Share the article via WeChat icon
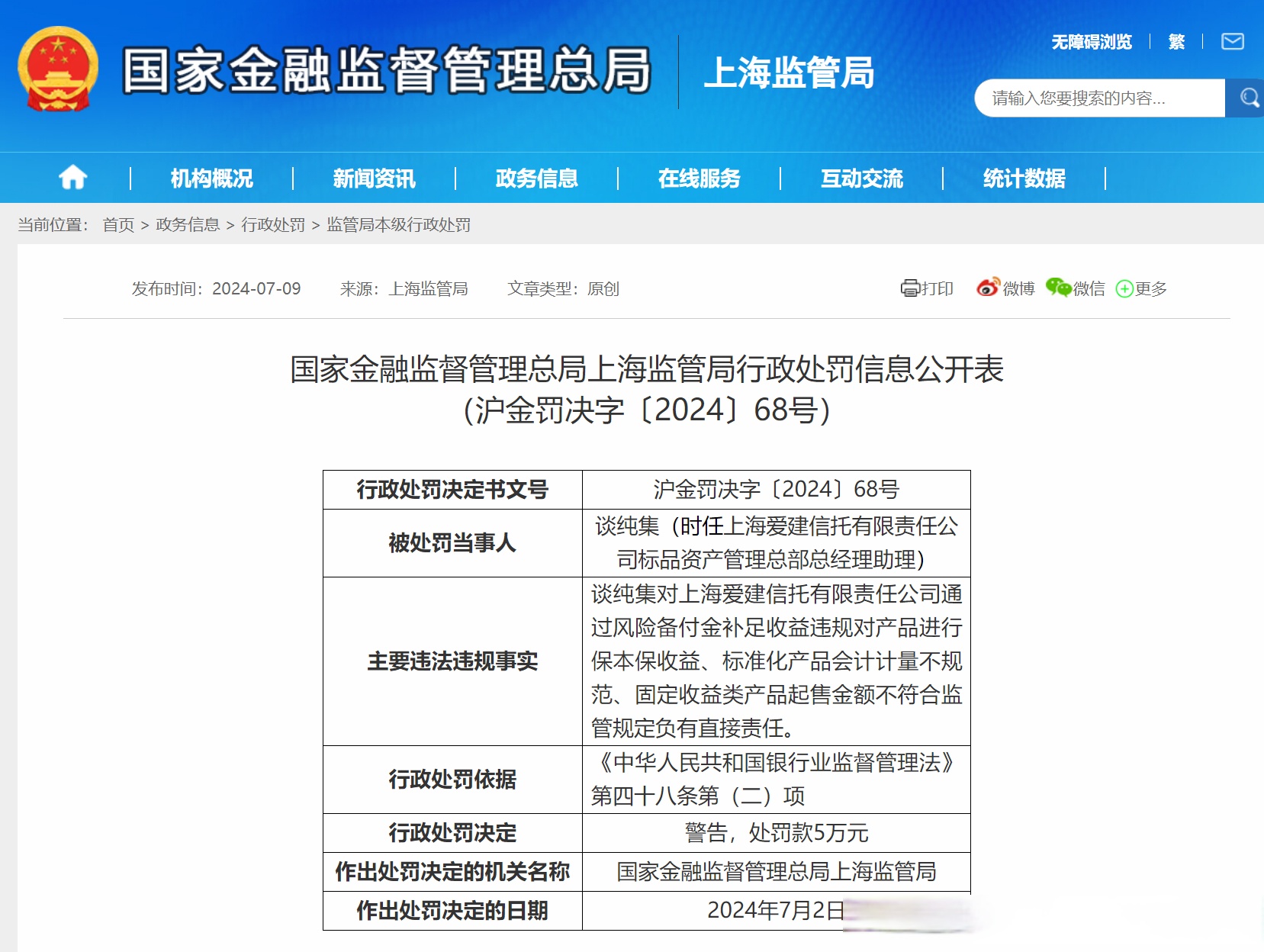This screenshot has height=952, width=1264. pos(1058,288)
